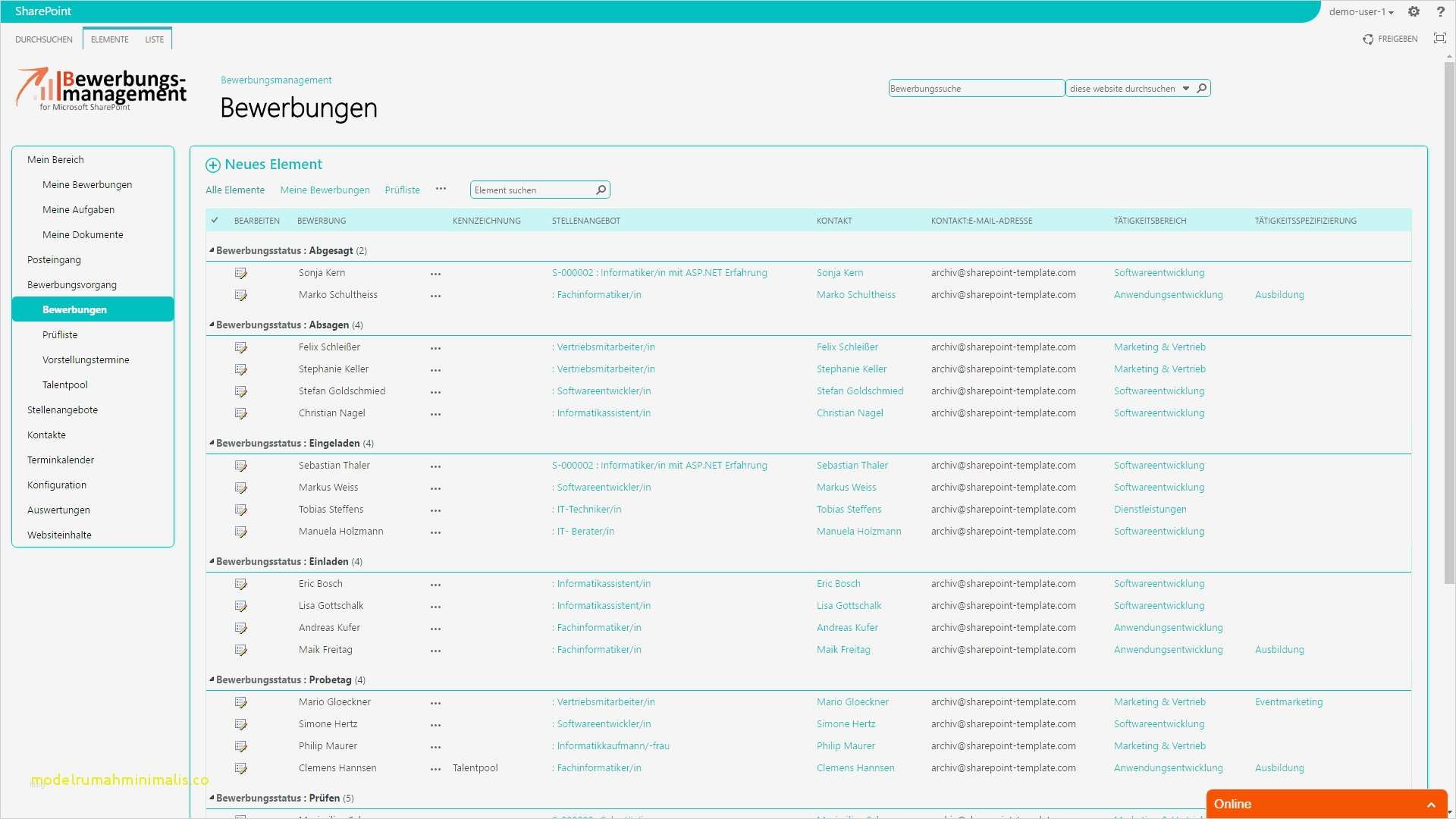1456x819 pixels.
Task: Open the DURCHSUCHEN ribbon tab
Action: click(44, 39)
